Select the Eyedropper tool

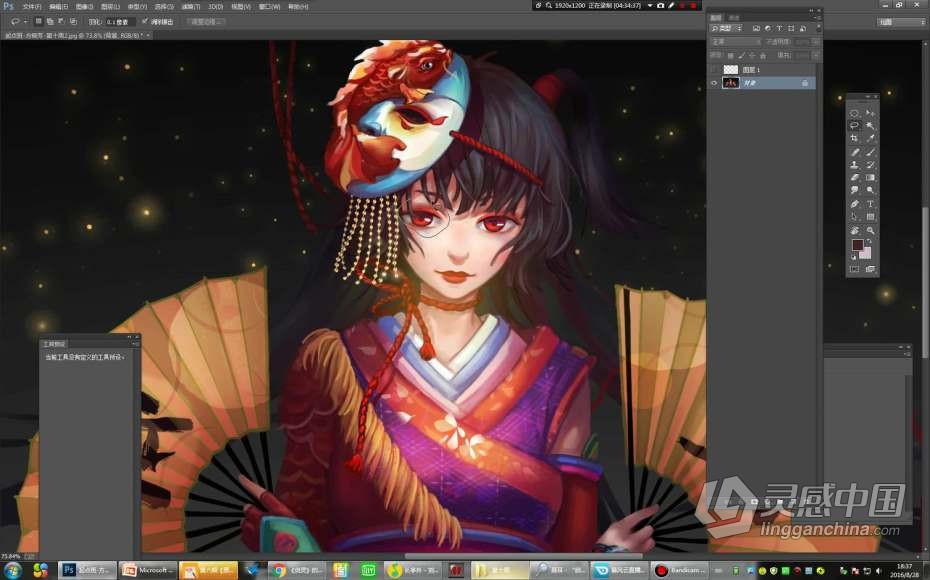coord(870,138)
